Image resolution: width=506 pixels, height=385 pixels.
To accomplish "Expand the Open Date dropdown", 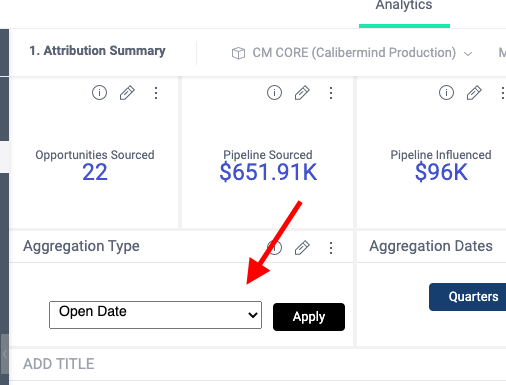I will pos(155,315).
